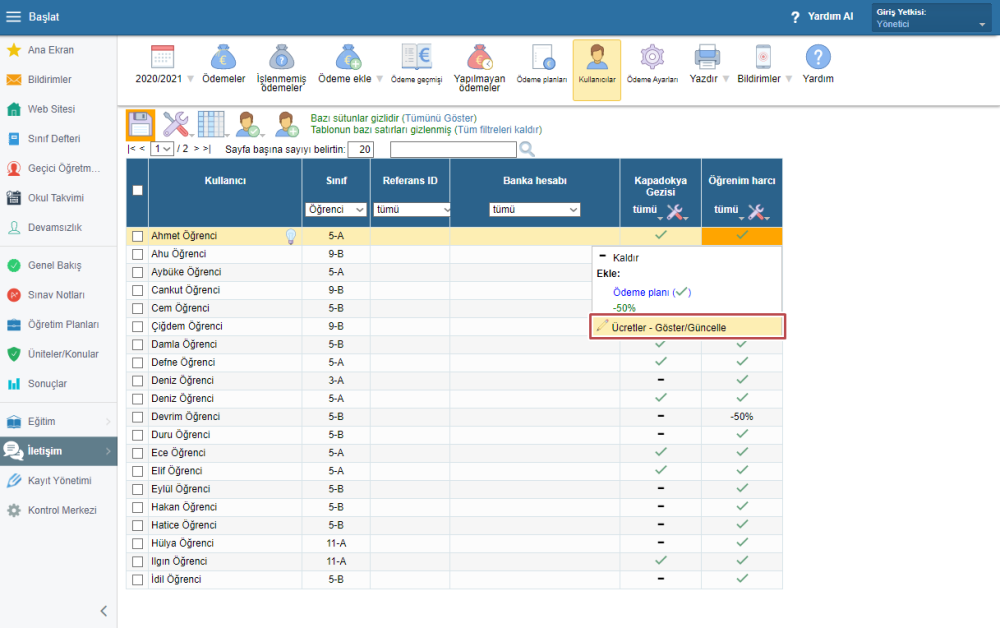Screen dimensions: 1000x628
Task: Click the Yazdır printer icon
Action: [708, 58]
